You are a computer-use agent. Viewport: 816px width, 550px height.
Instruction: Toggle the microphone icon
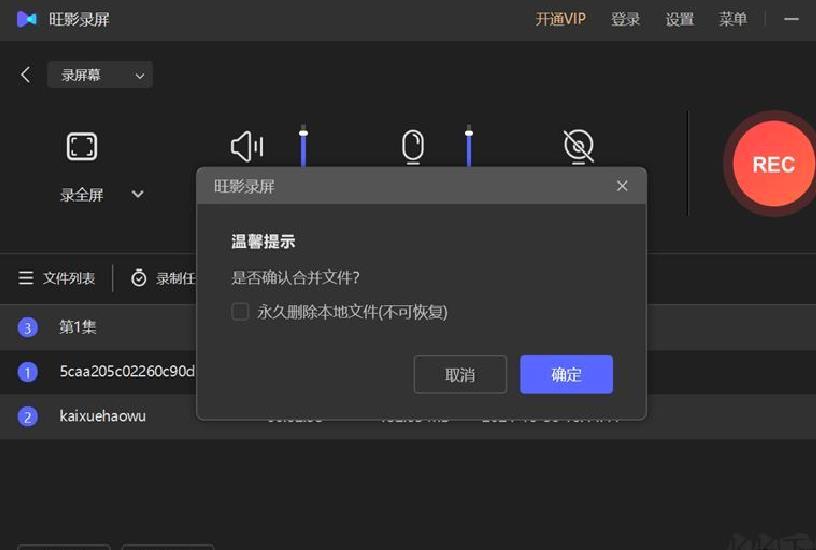tap(413, 147)
